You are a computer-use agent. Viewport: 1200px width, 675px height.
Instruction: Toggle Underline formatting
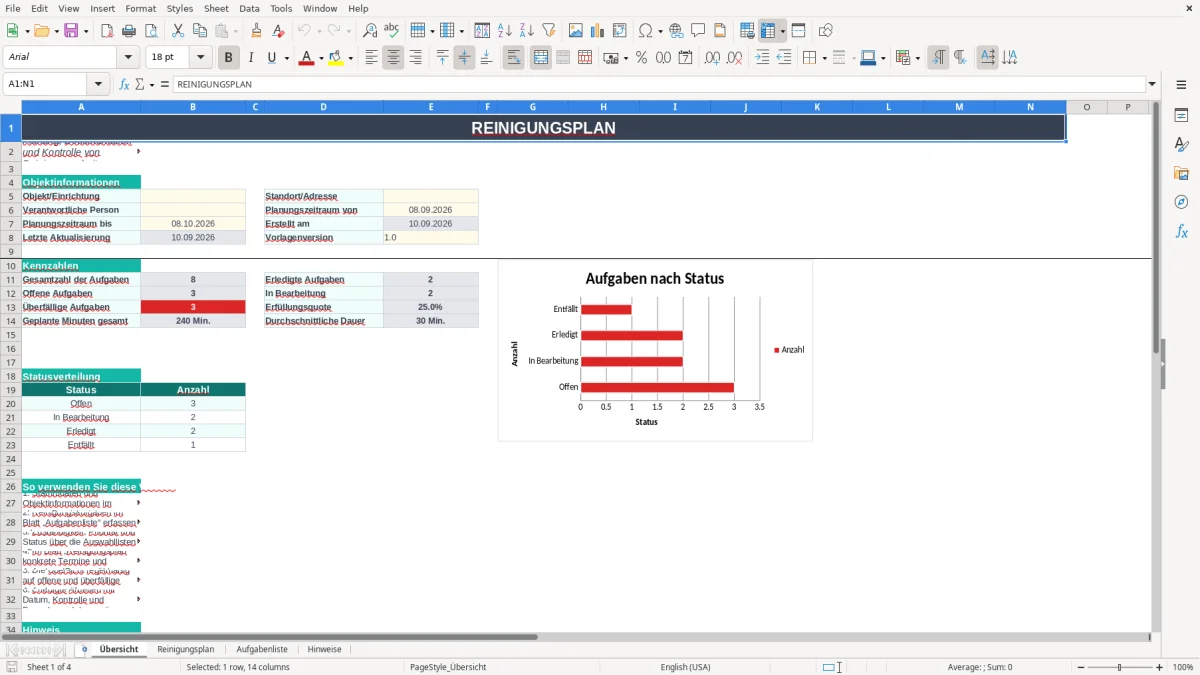point(272,58)
